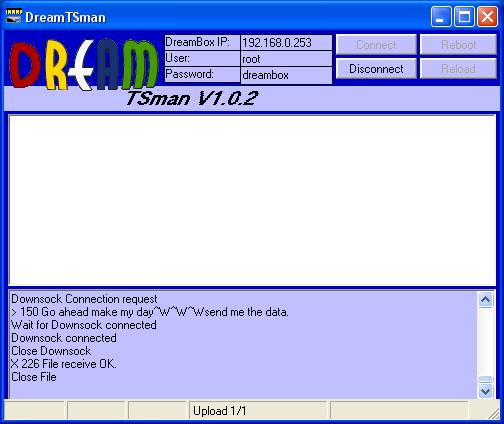504x424 pixels.
Task: Click the log scrollbar up arrow
Action: pos(485,300)
